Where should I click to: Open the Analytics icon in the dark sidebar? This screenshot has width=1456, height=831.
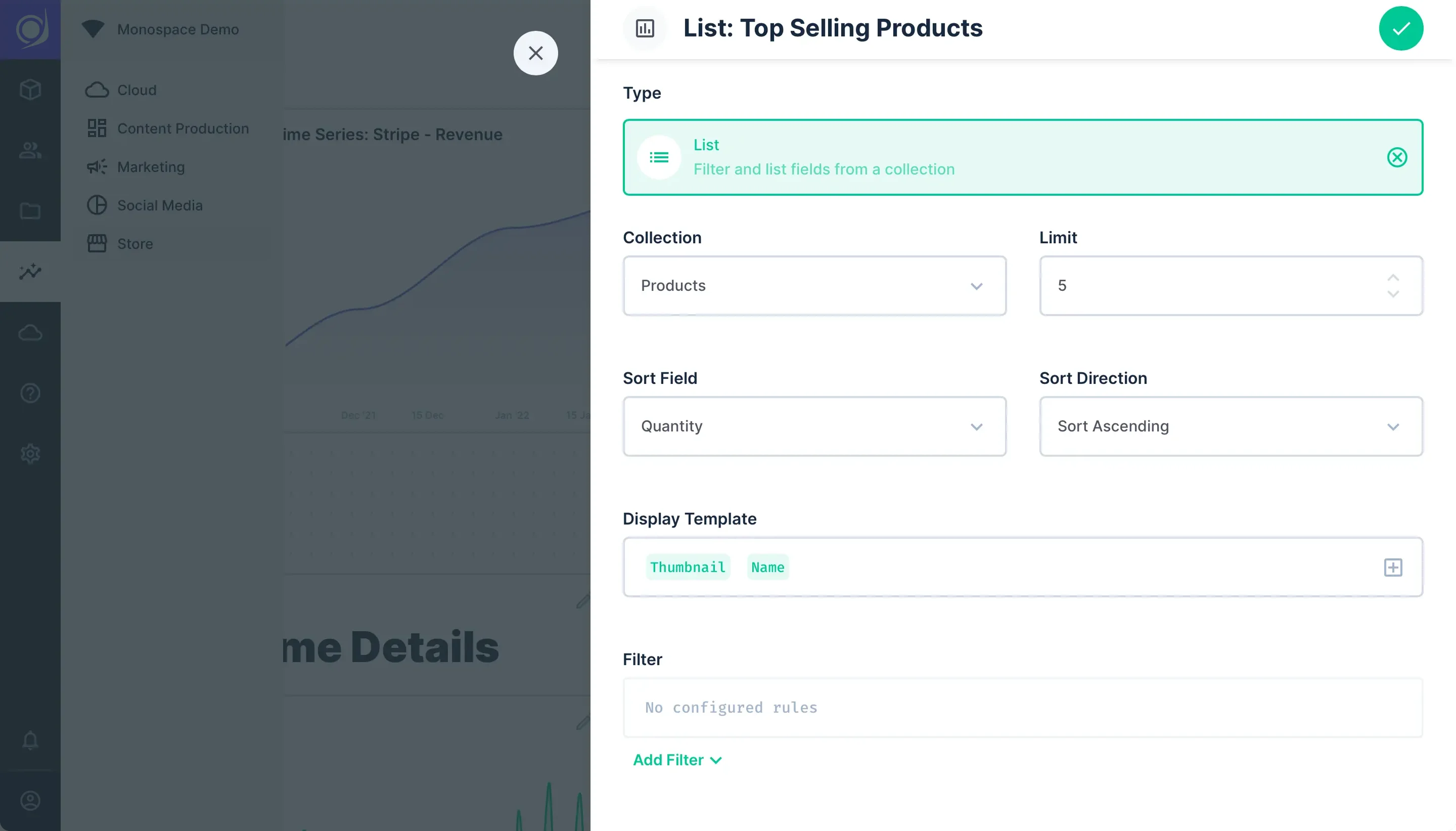pyautogui.click(x=30, y=273)
